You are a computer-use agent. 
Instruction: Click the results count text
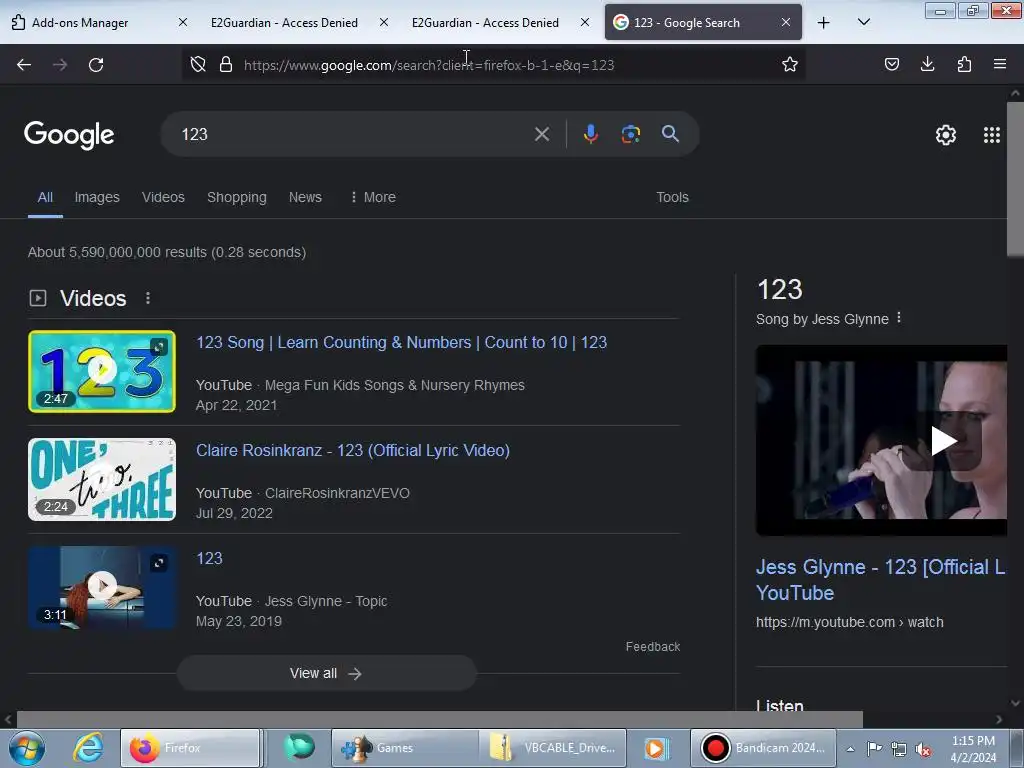click(x=167, y=252)
